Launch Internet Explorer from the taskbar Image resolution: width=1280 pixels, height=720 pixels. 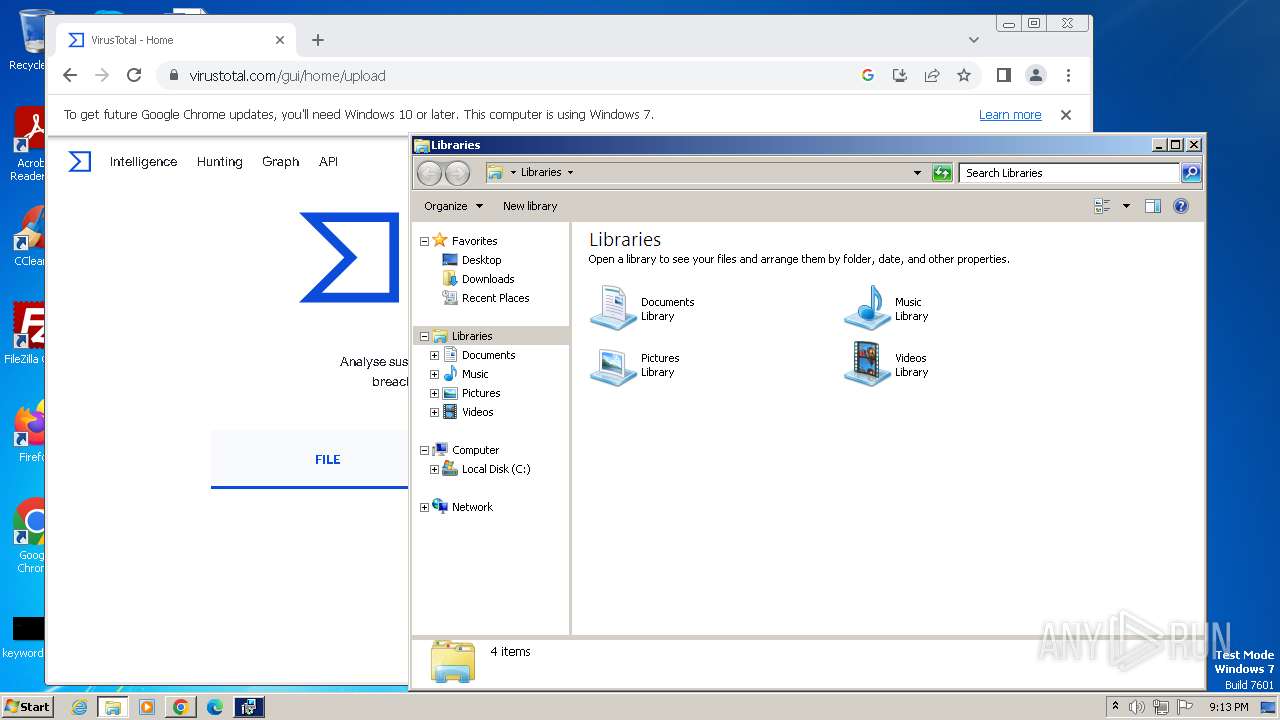79,707
